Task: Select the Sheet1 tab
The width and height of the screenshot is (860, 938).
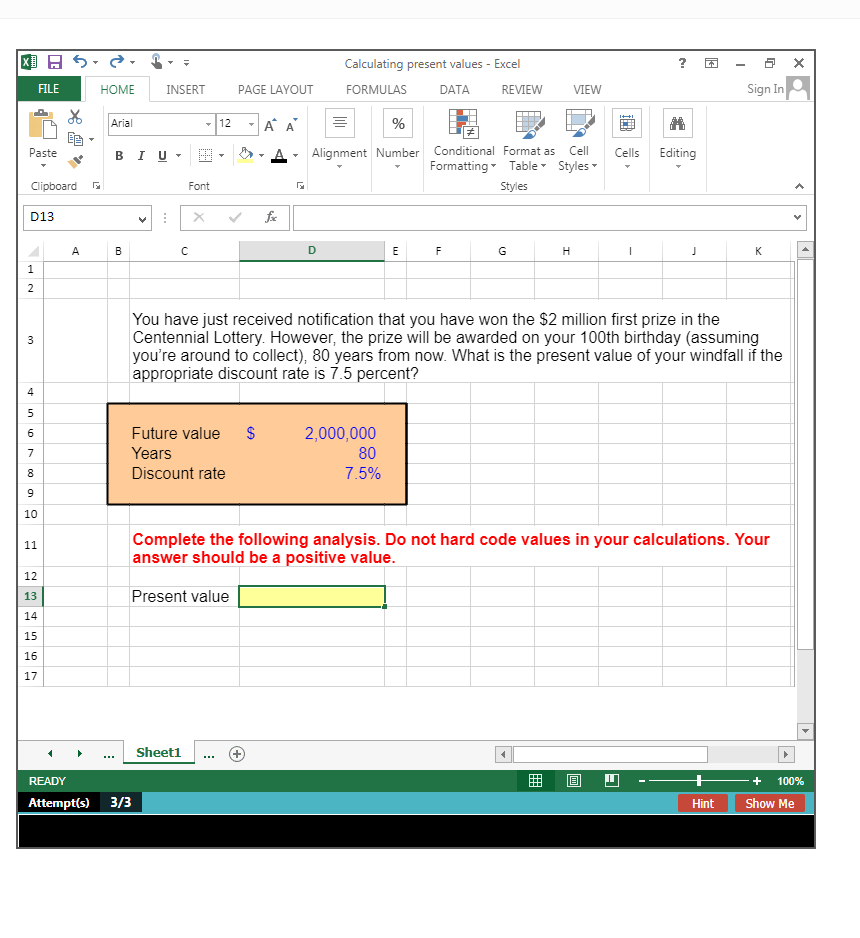Action: 158,754
